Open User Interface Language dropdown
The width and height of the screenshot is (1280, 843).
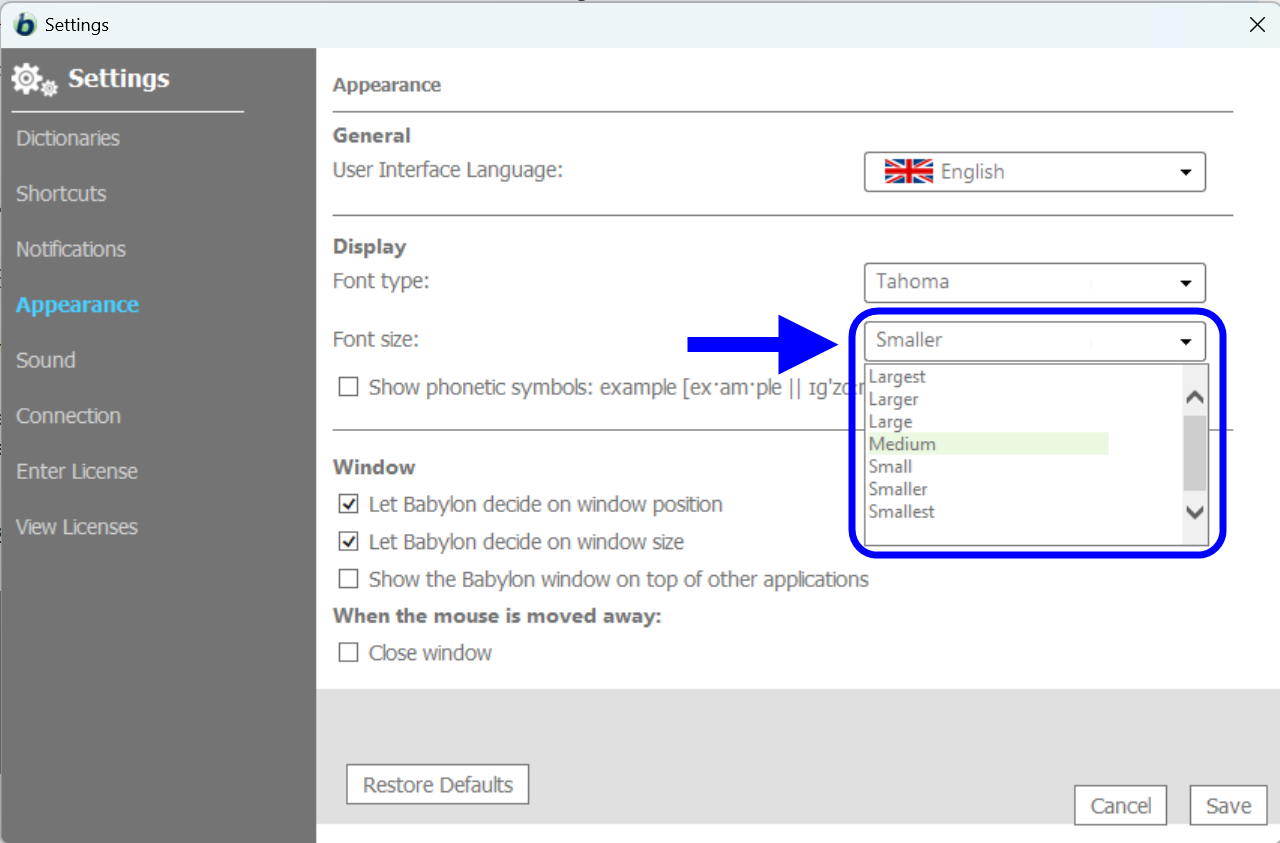(1035, 172)
